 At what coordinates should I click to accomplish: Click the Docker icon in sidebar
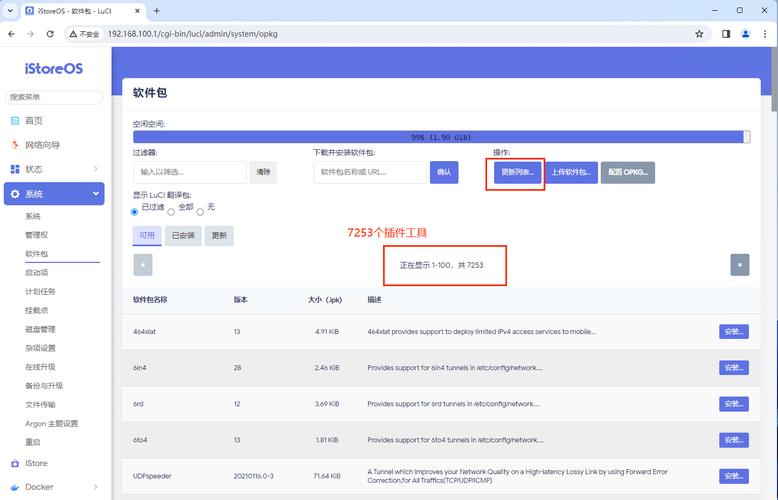coord(15,487)
